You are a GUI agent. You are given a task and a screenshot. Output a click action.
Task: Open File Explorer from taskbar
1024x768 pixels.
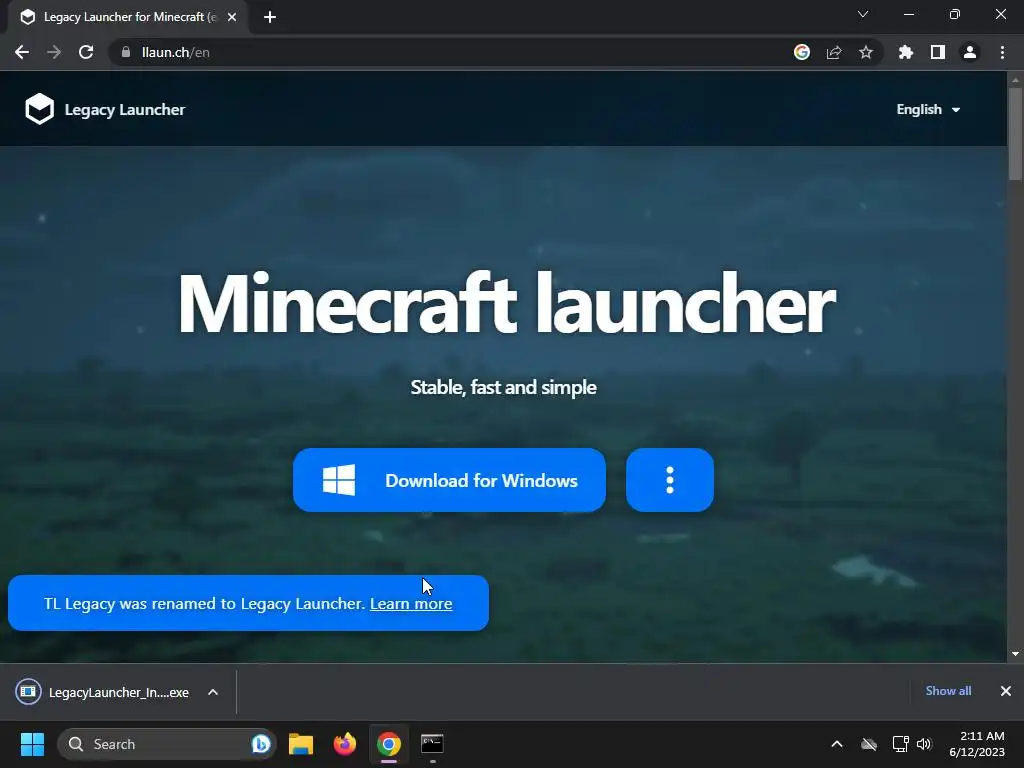coord(301,744)
